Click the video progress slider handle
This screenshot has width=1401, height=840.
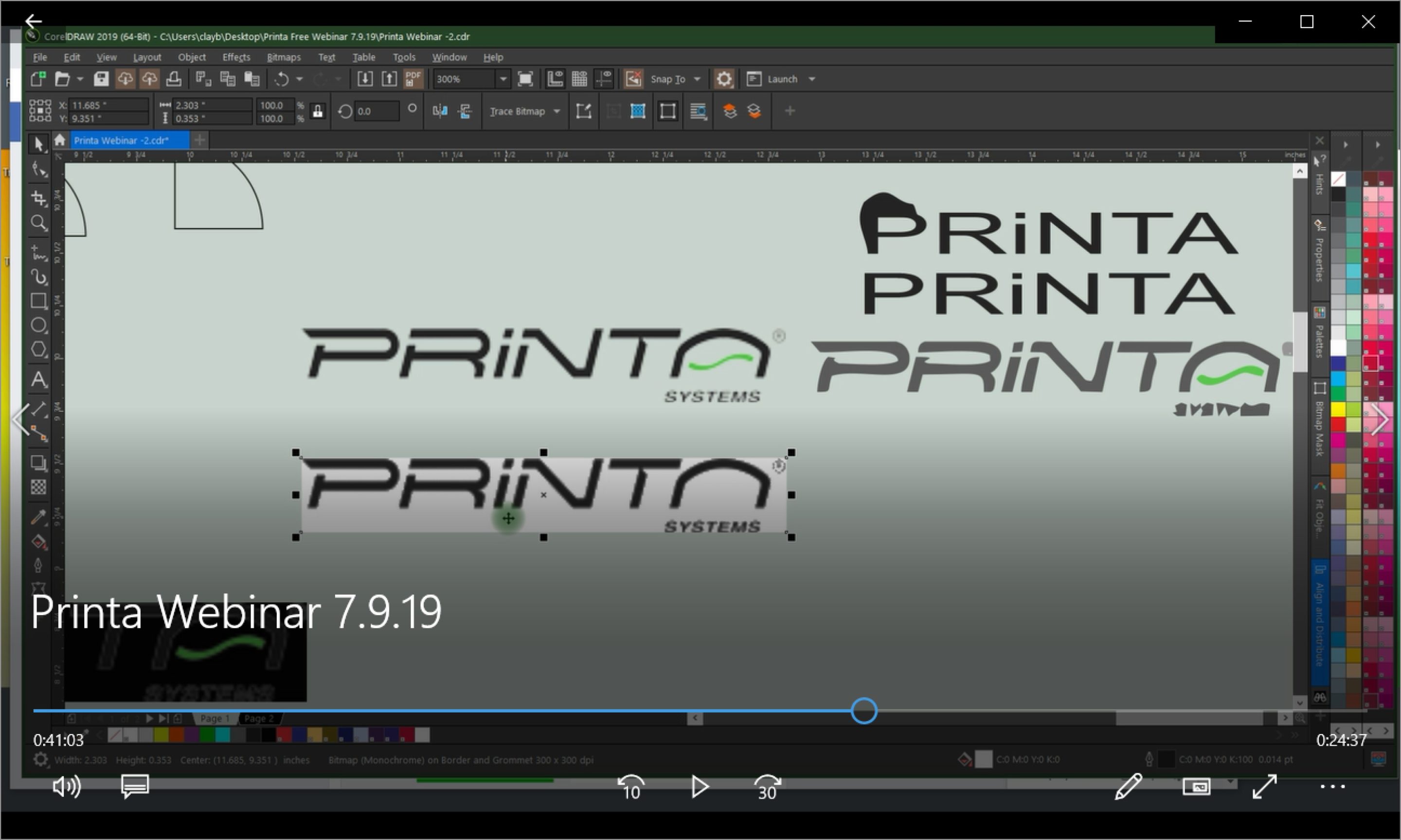click(x=863, y=711)
